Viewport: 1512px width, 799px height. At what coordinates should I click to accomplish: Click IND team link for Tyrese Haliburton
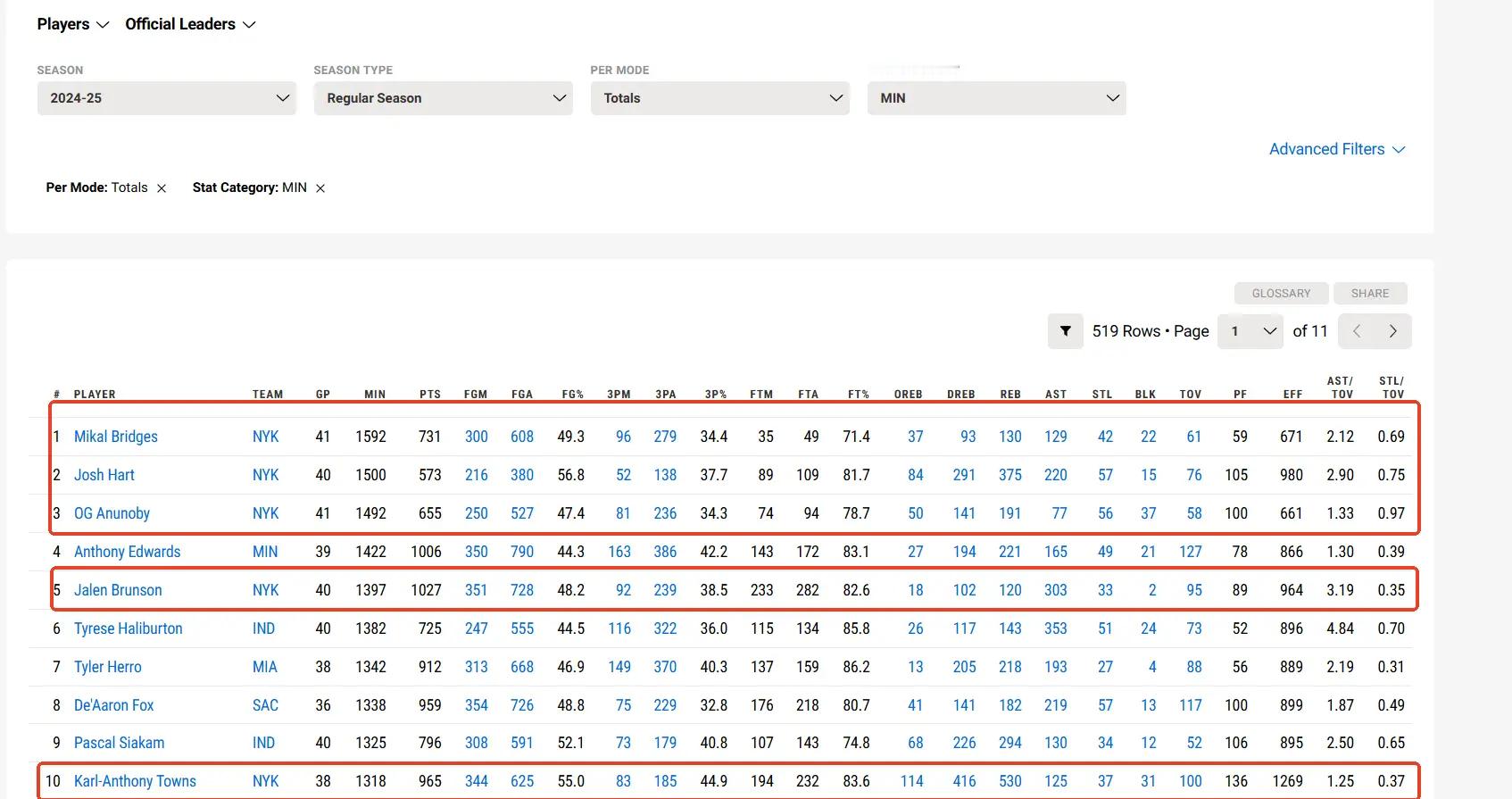[263, 628]
